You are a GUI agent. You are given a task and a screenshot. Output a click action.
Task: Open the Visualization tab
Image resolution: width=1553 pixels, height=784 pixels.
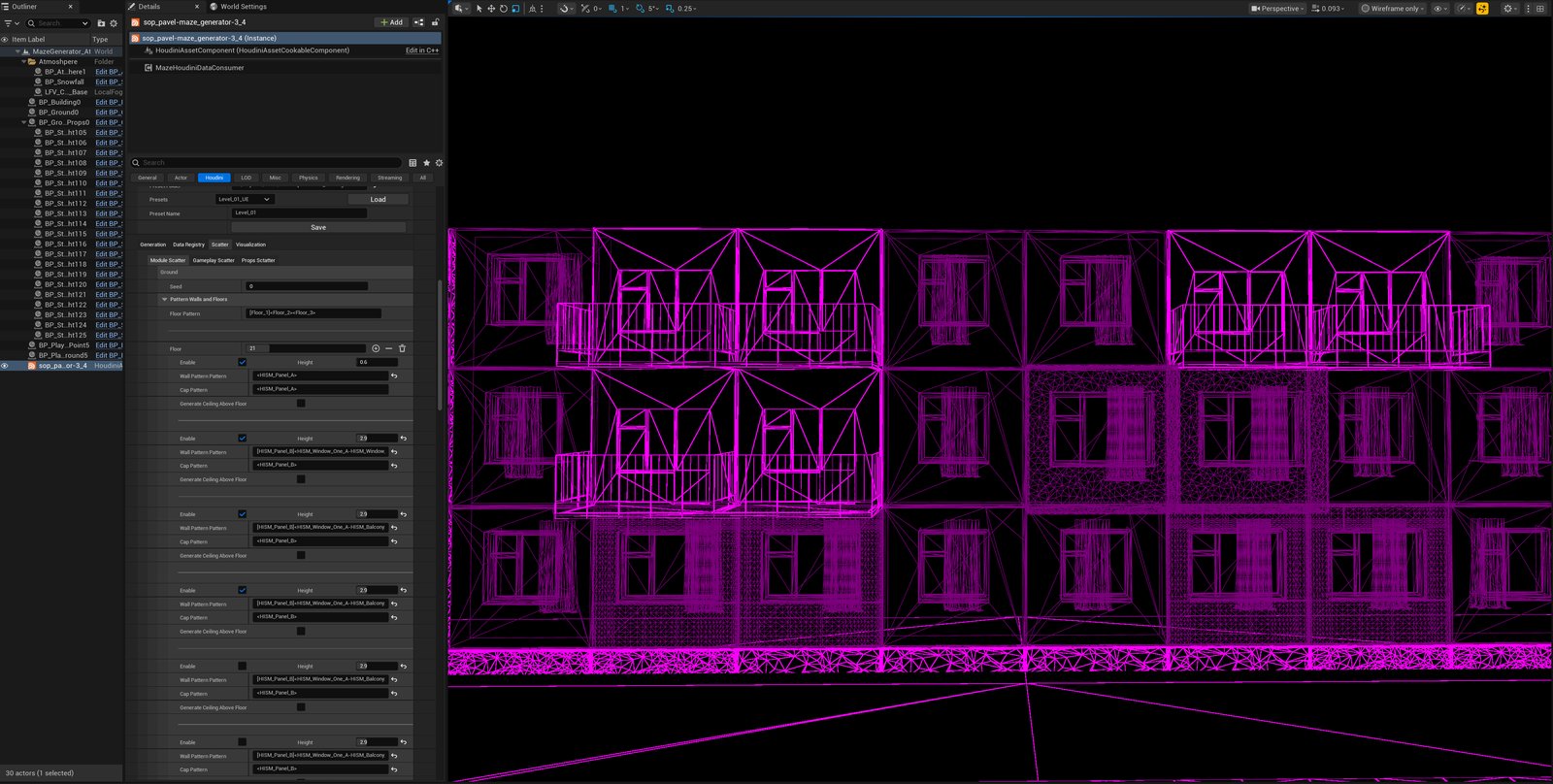pos(250,245)
